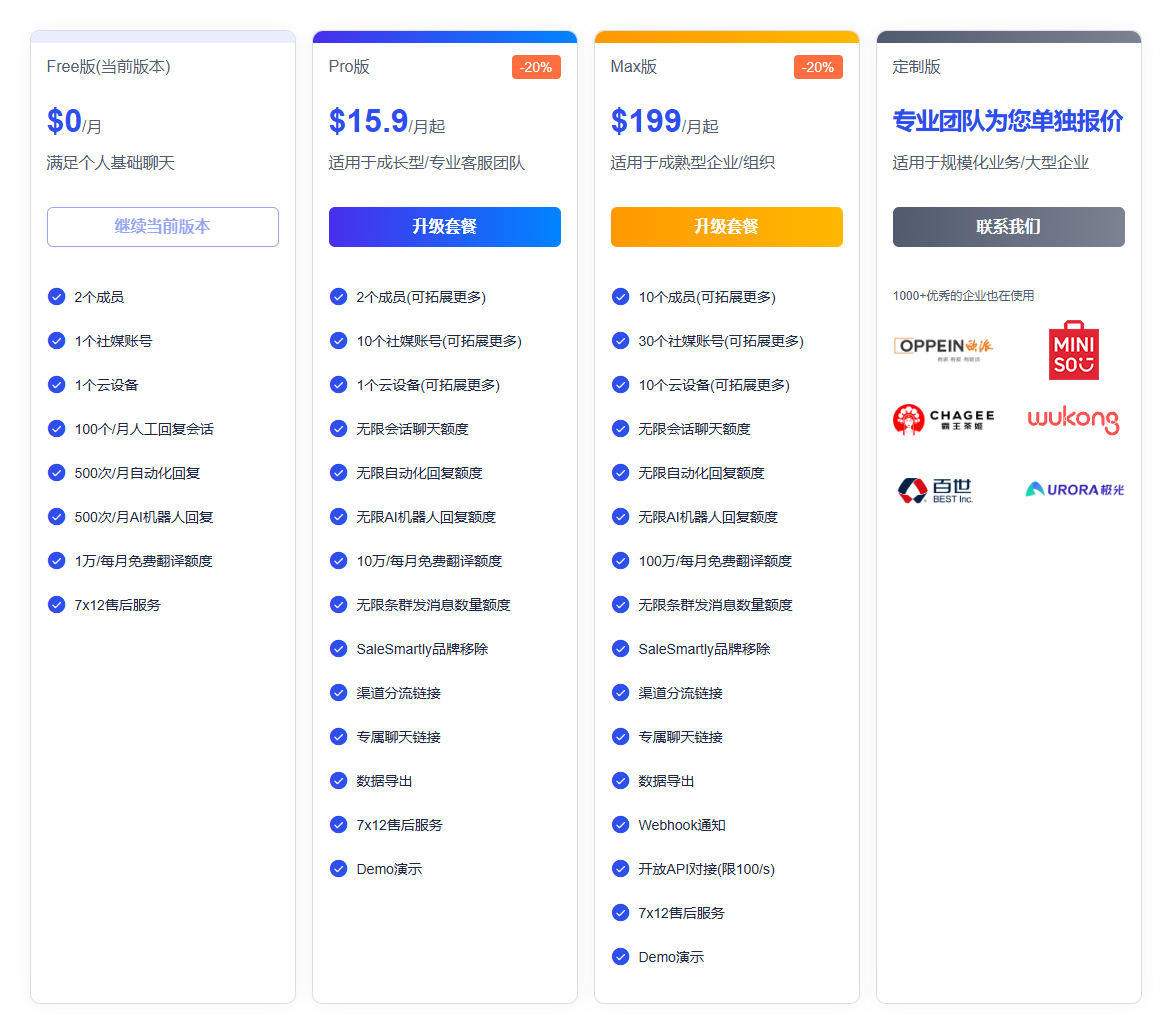The image size is (1169, 1035).
Task: Click the Pro版 plan title
Action: point(349,67)
